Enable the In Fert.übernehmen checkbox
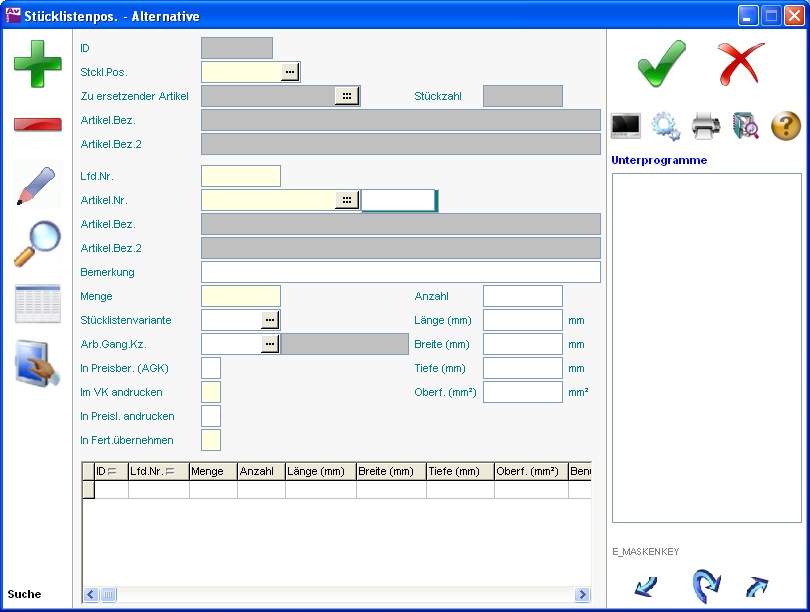810x612 pixels. [x=211, y=440]
